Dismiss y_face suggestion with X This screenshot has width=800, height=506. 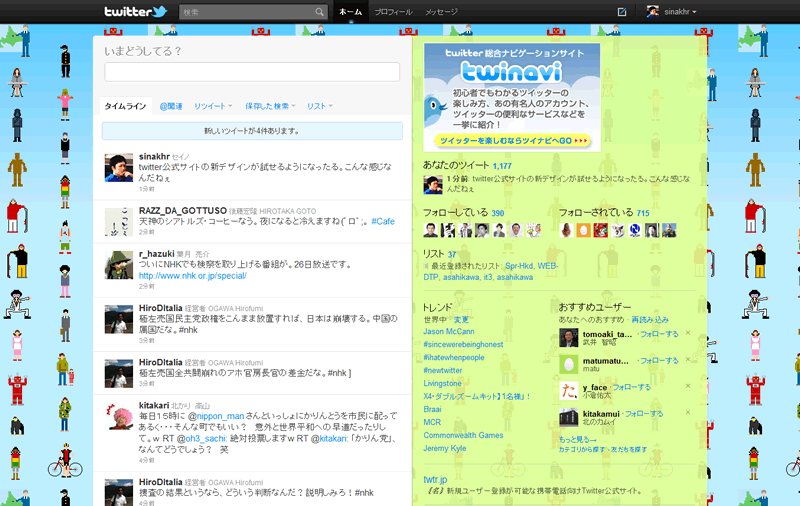coord(688,386)
